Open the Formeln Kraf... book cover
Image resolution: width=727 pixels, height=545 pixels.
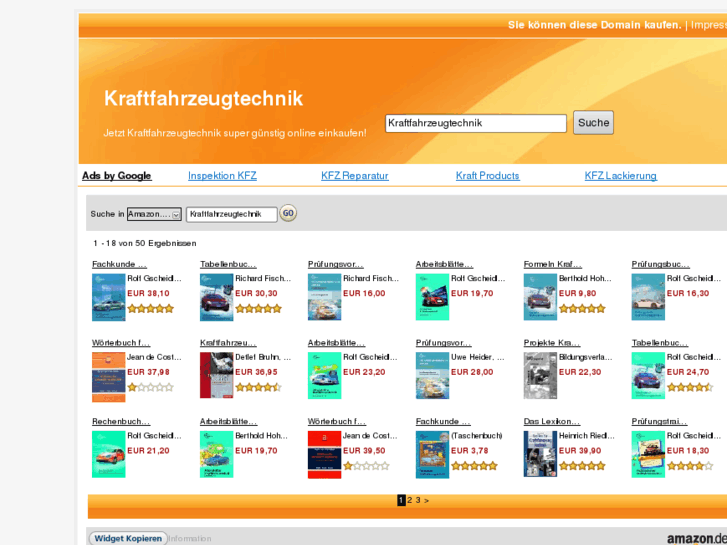pos(540,297)
